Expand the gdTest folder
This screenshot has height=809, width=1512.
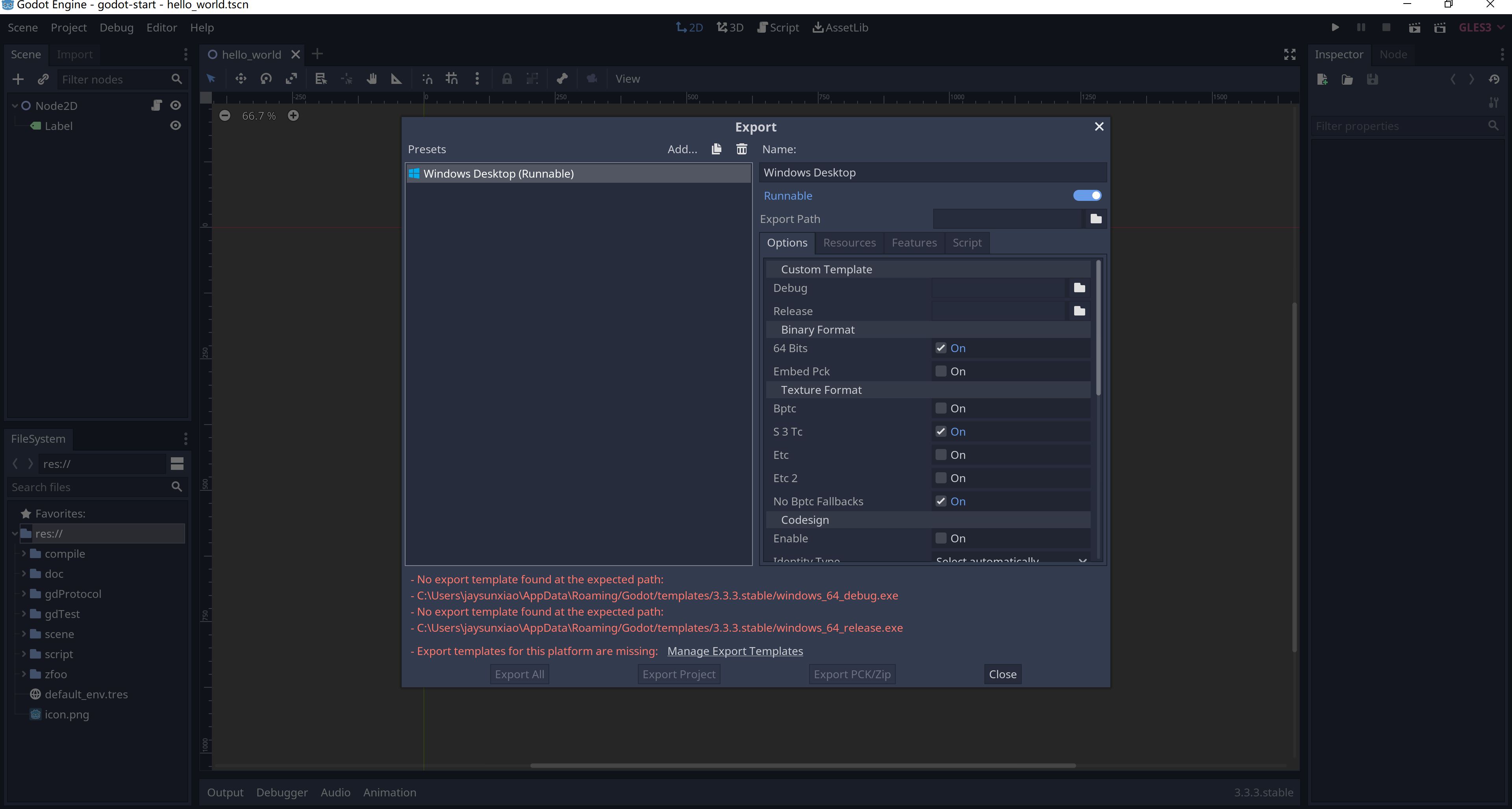[24, 614]
